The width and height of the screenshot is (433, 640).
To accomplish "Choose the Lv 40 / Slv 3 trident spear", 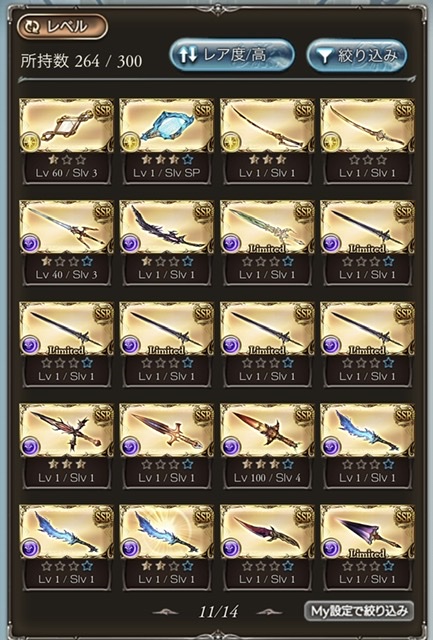I will click(67, 242).
